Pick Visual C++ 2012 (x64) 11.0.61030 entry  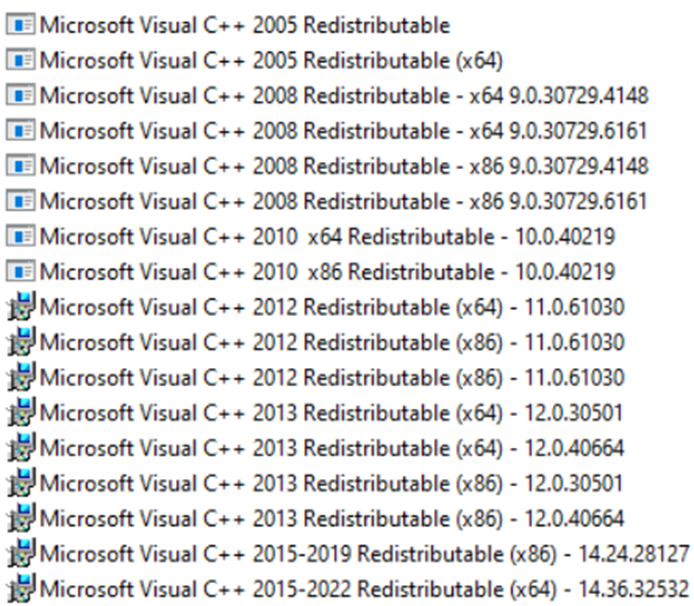point(332,307)
